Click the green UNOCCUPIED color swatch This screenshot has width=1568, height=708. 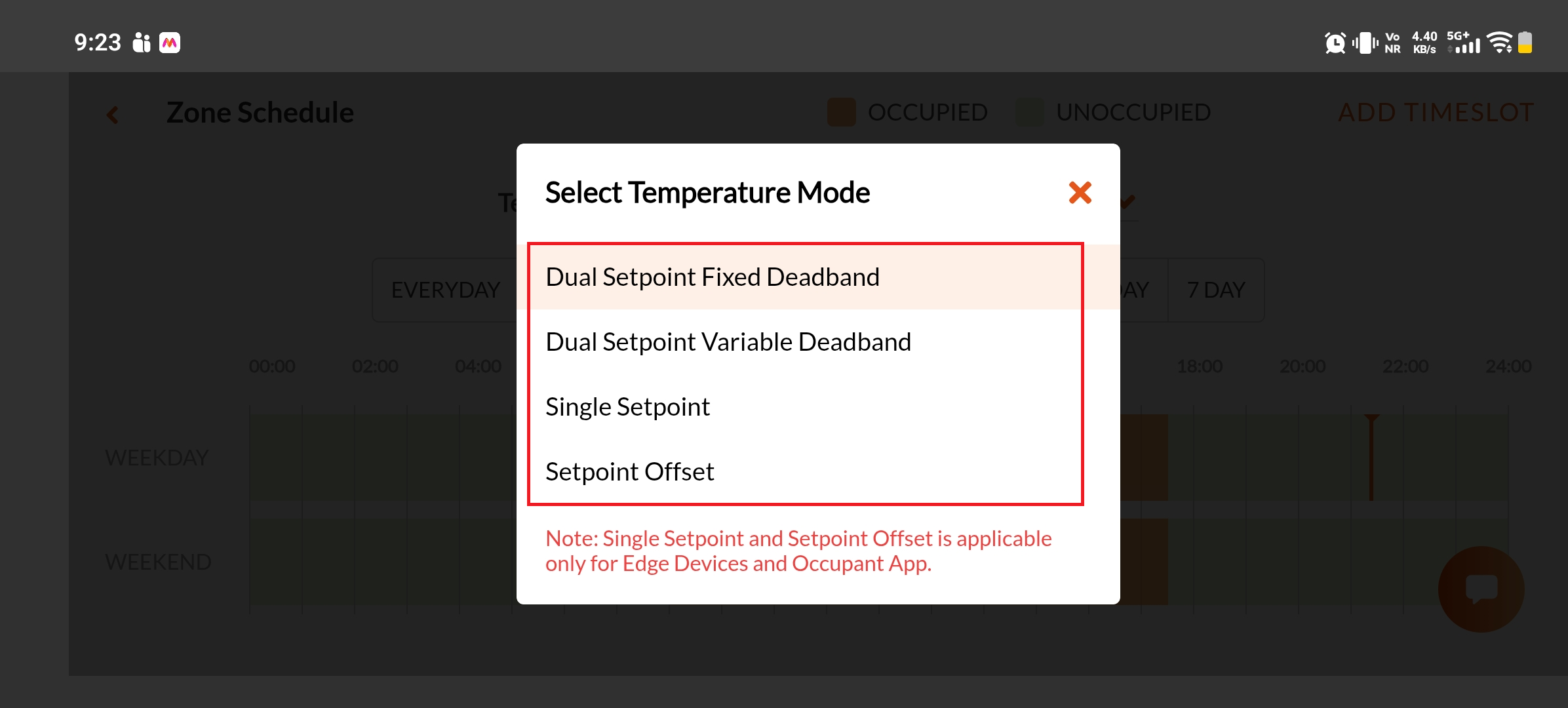click(1030, 112)
